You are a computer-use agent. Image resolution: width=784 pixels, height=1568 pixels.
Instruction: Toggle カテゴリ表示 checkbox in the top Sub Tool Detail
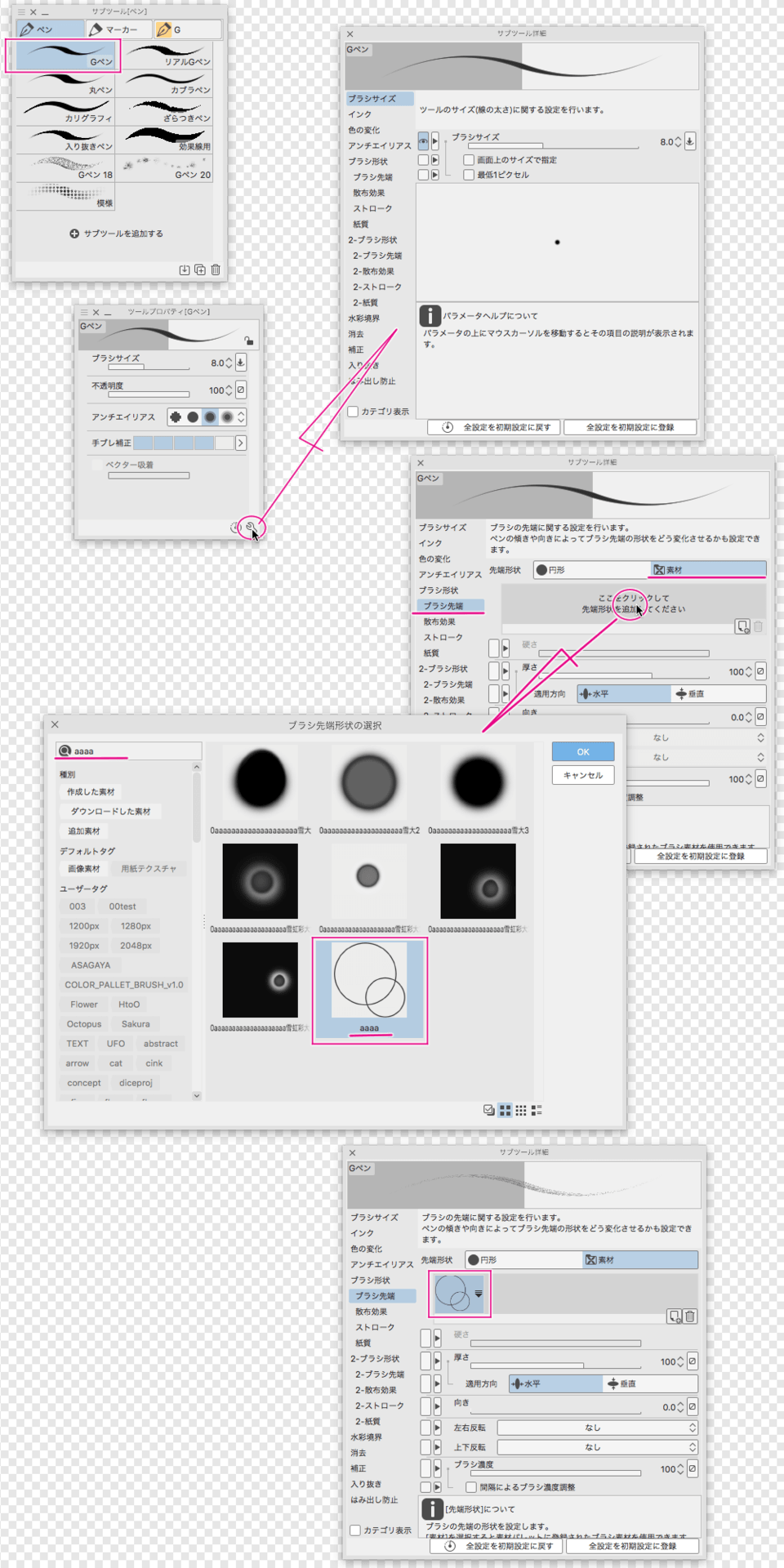pos(353,412)
